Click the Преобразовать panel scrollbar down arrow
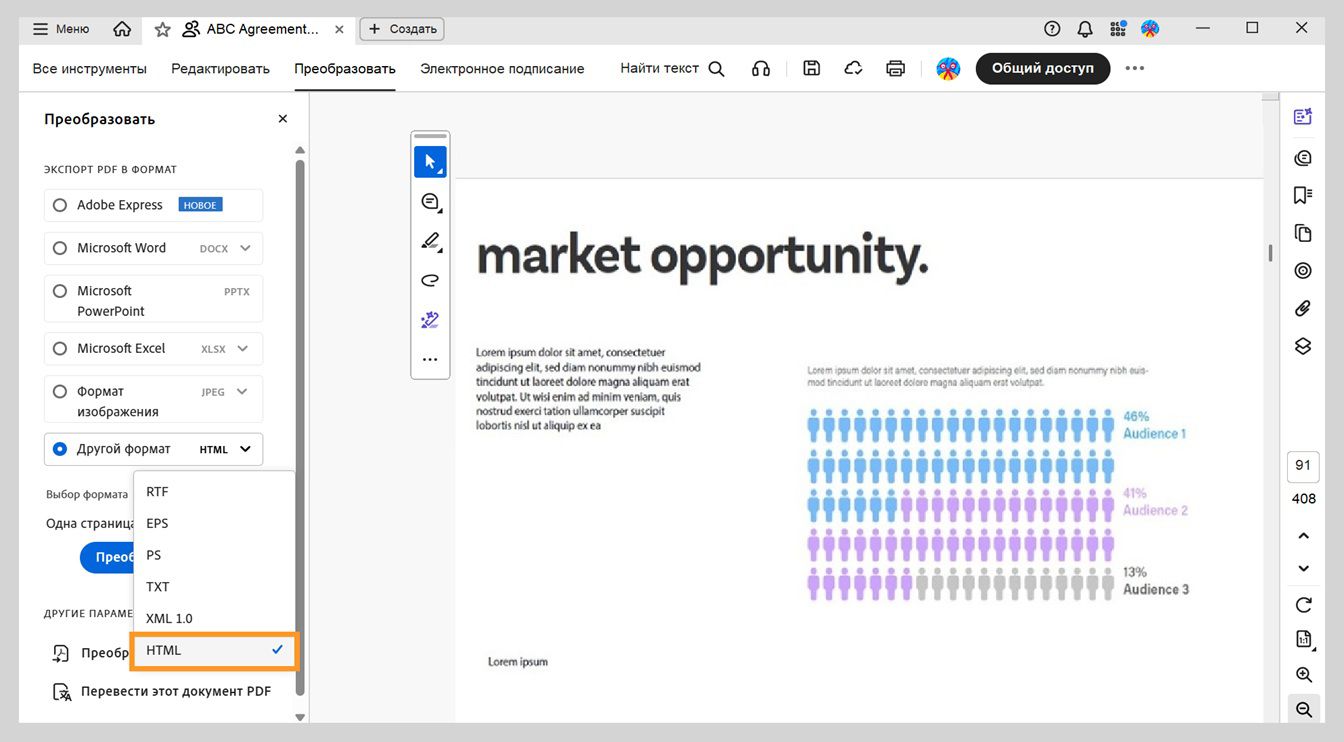Image resolution: width=1344 pixels, height=742 pixels. (299, 717)
